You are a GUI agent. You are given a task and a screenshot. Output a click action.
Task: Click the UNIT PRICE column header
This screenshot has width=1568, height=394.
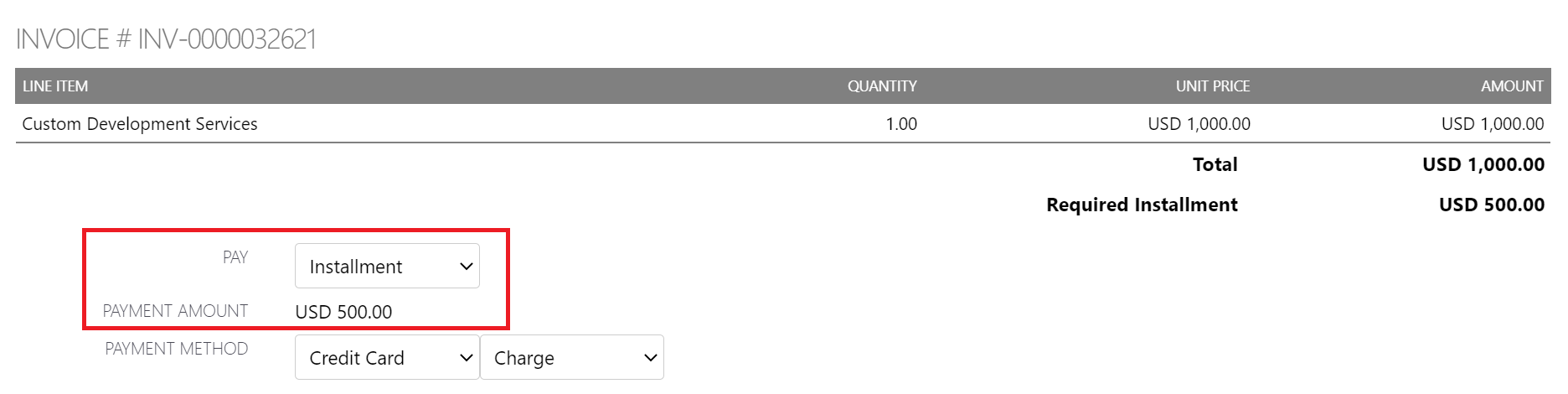[1212, 86]
